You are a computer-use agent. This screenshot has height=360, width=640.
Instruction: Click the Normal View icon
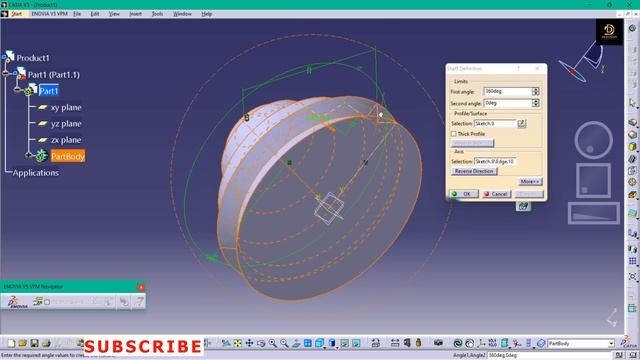(x=296, y=343)
